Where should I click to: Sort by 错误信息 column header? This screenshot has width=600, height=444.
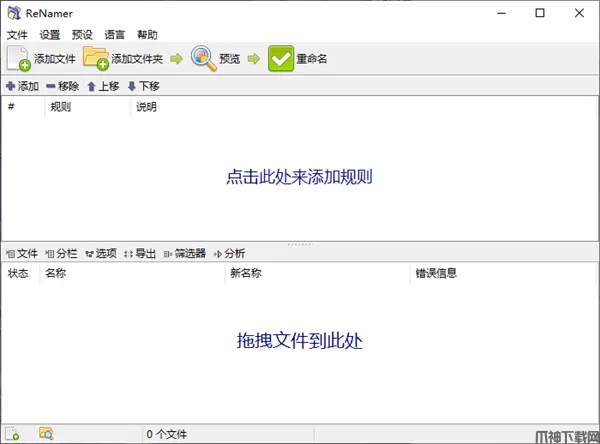[x=504, y=273]
